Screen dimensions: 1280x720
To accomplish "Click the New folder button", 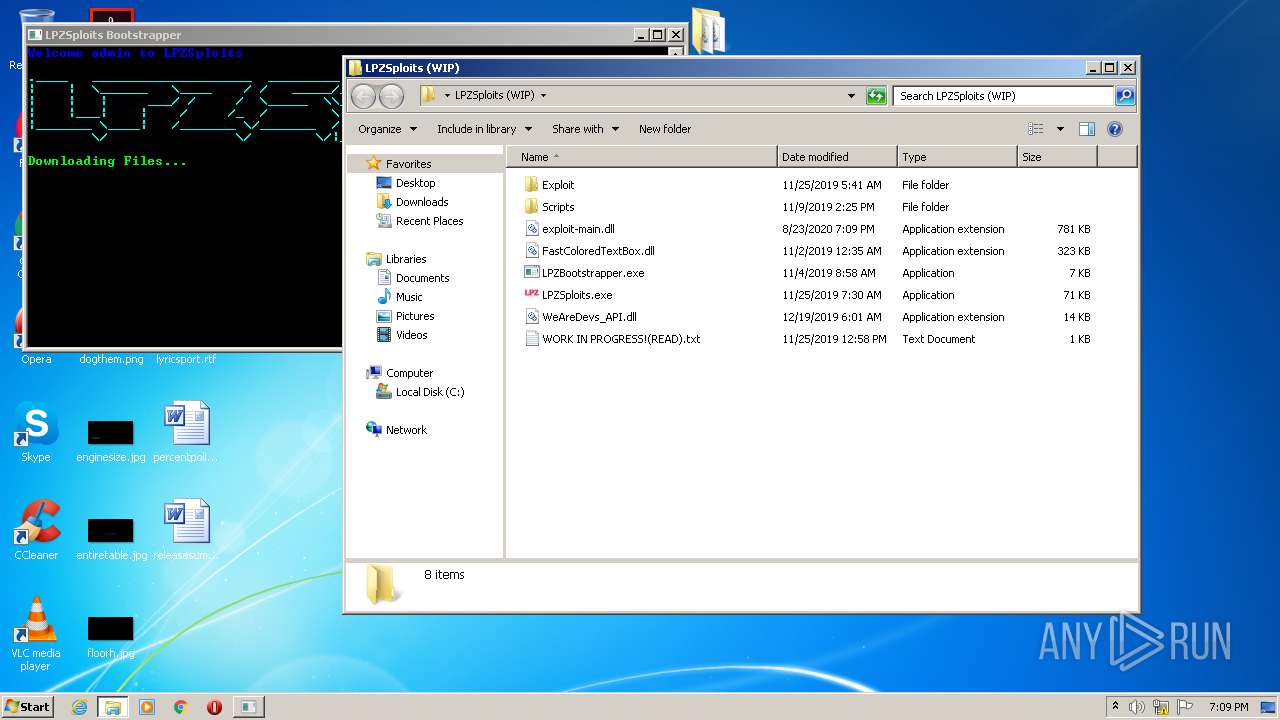I will (665, 129).
